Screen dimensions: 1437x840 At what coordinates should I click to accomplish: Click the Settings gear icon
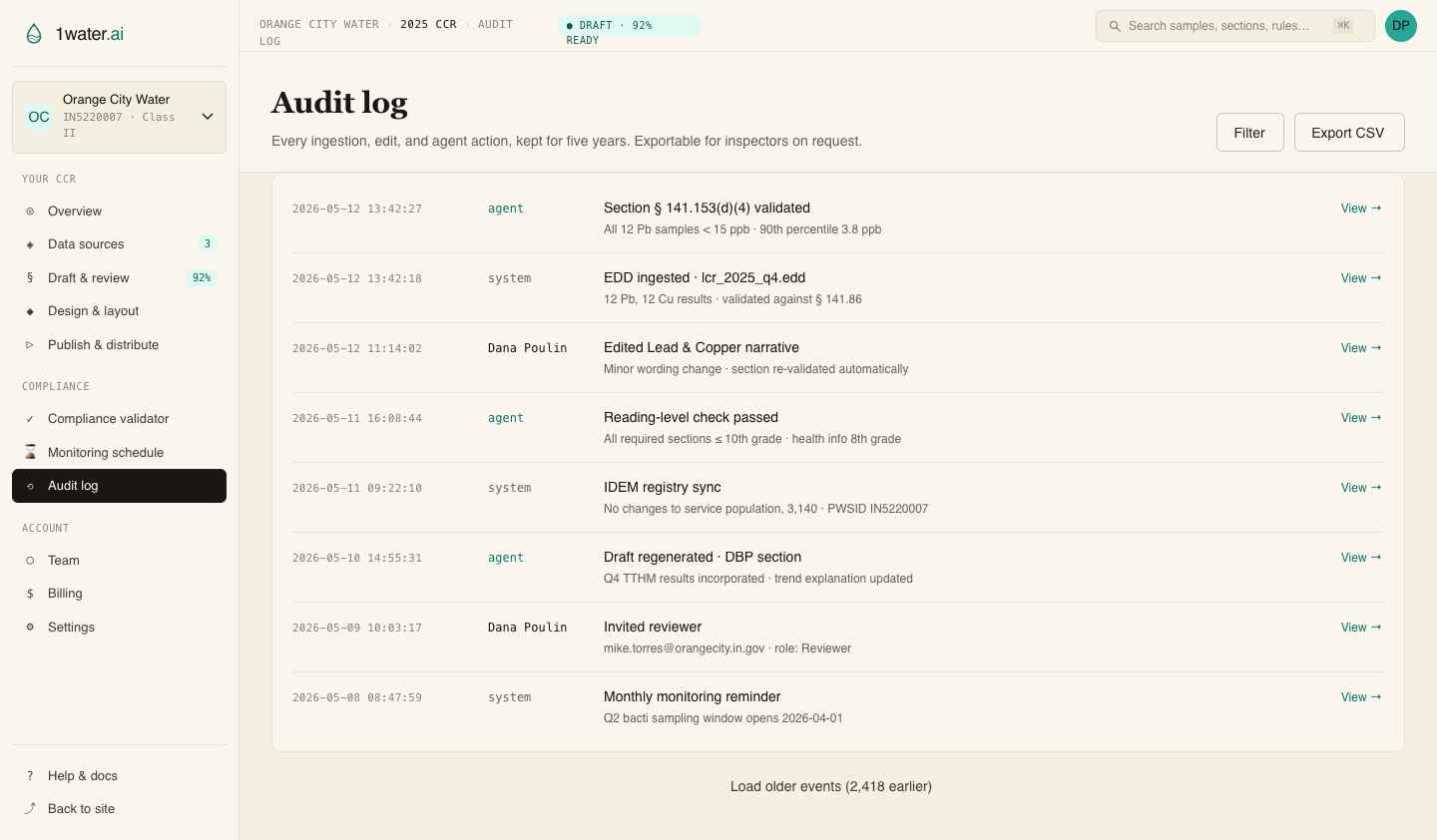[30, 628]
